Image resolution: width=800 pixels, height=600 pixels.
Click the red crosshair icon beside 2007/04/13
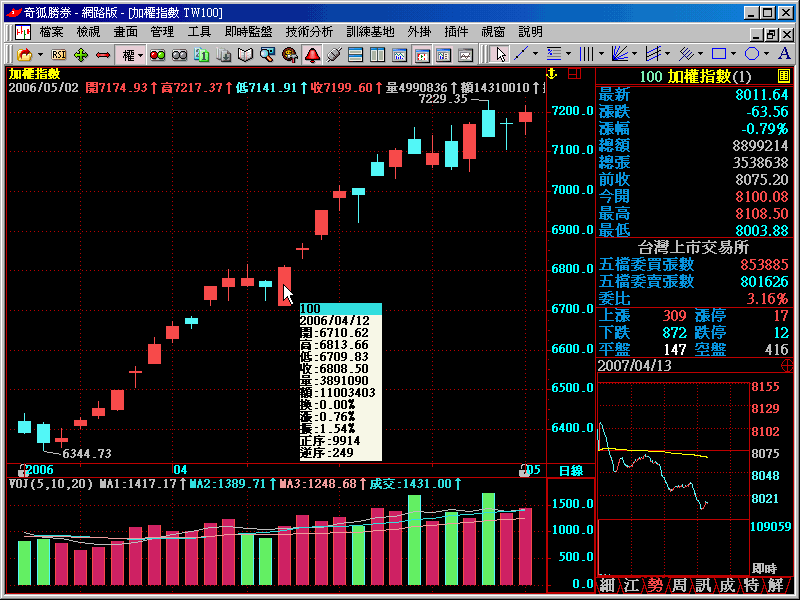pyautogui.click(x=787, y=365)
